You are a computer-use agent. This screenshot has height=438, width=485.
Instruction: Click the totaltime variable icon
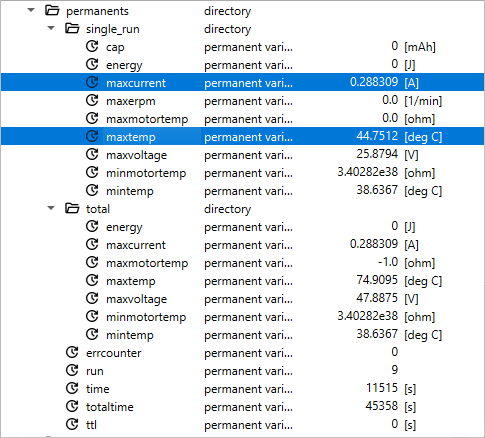72,406
